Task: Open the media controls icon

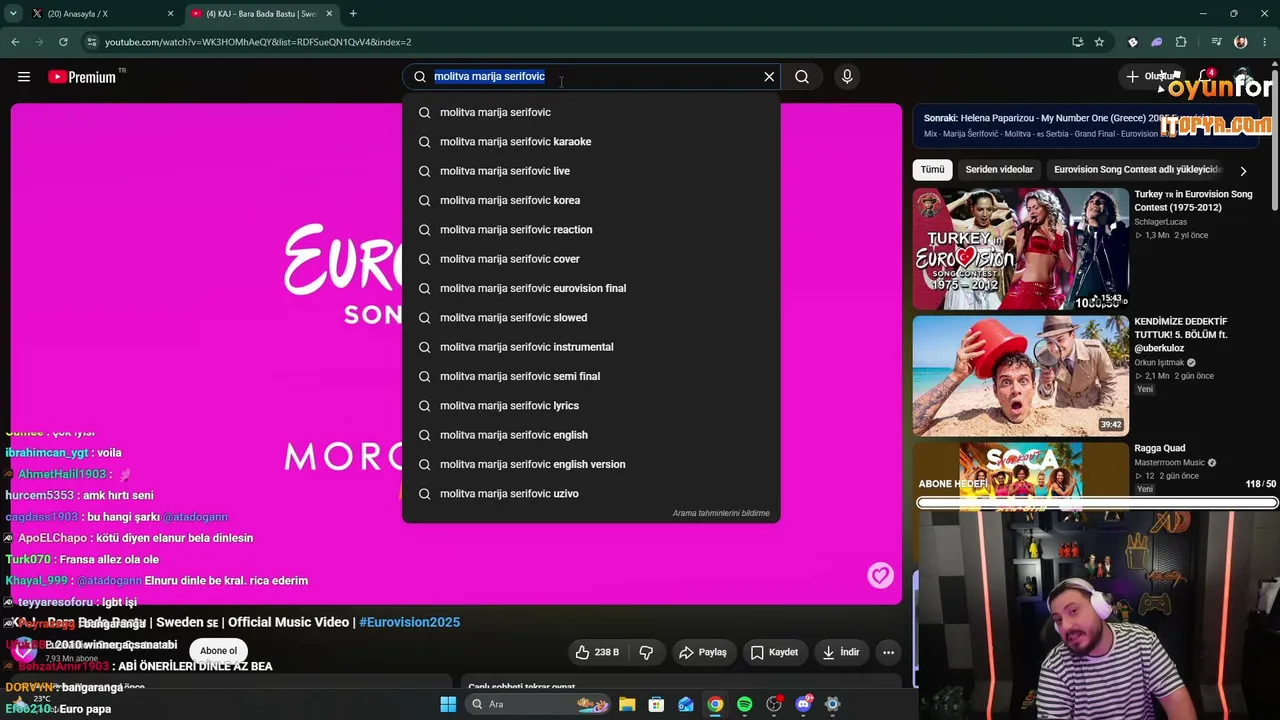Action: pos(1216,42)
